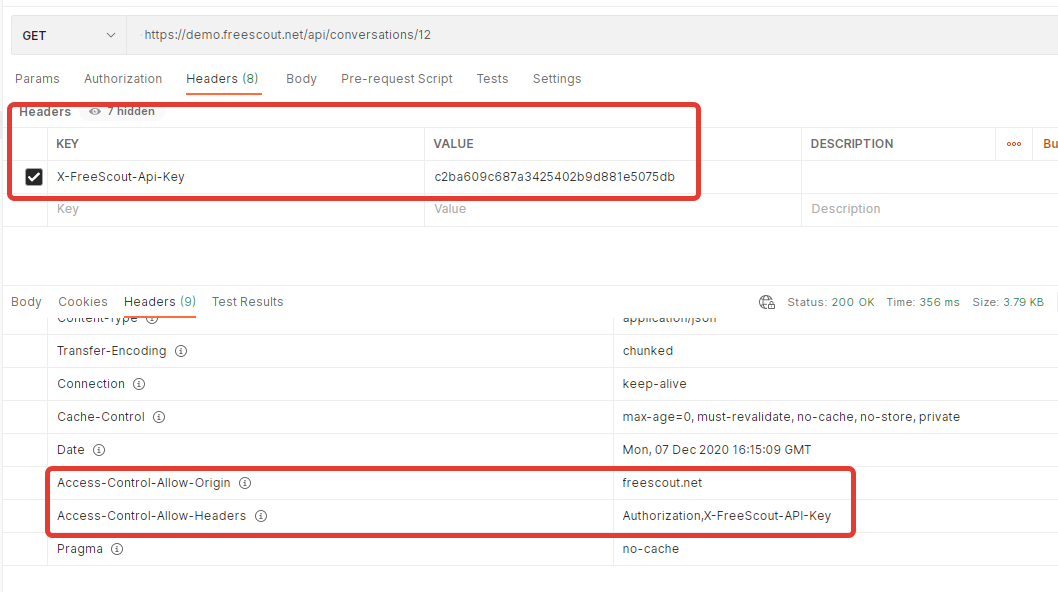This screenshot has height=592, width=1058.
Task: Click the info icon beside Connection
Action: point(139,384)
